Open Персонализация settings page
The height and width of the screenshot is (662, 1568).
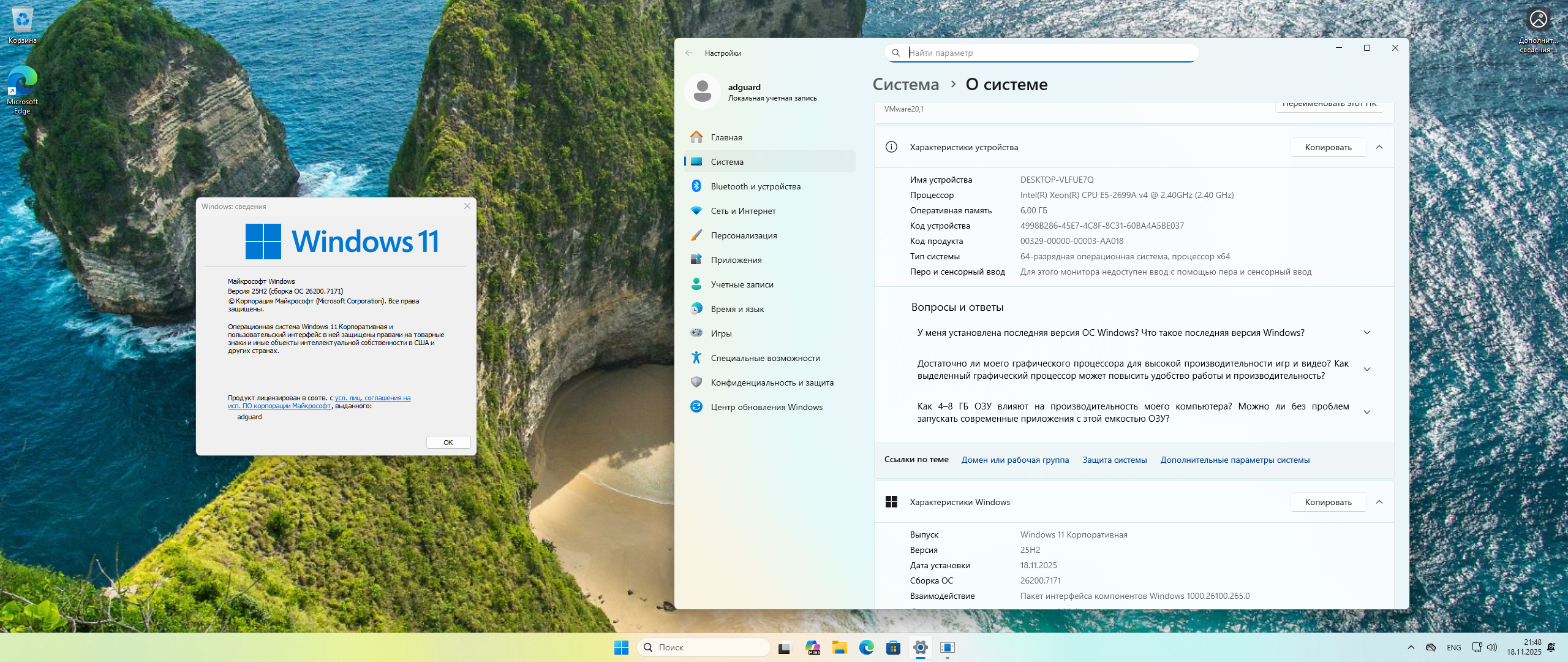(x=744, y=235)
